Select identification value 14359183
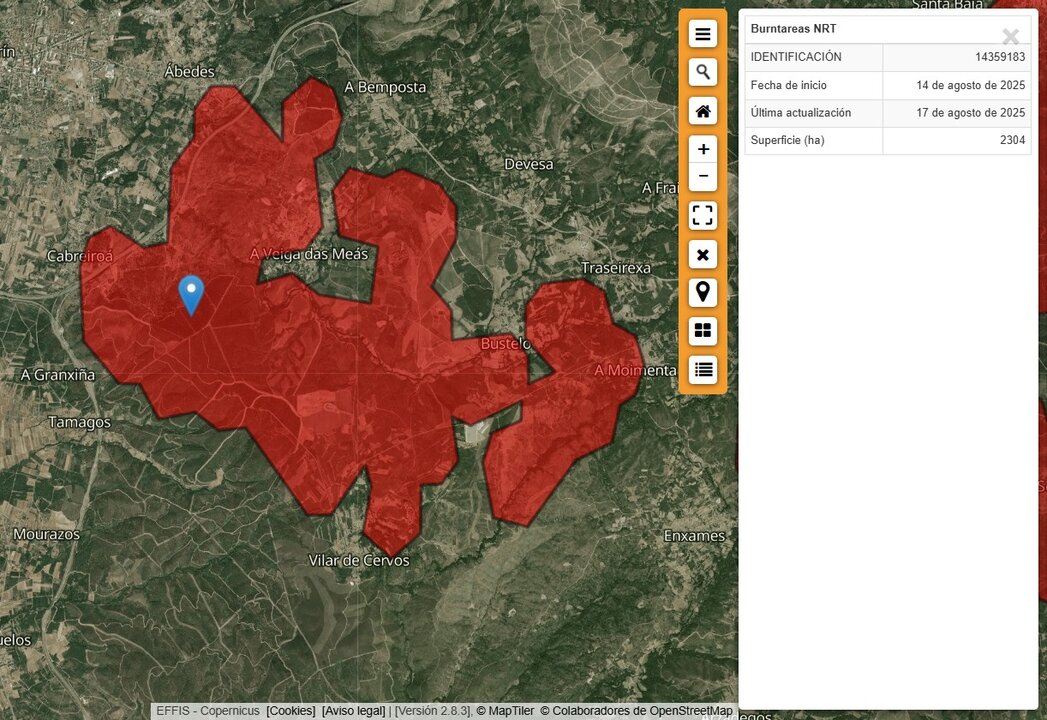The height and width of the screenshot is (720, 1047). pos(1000,57)
